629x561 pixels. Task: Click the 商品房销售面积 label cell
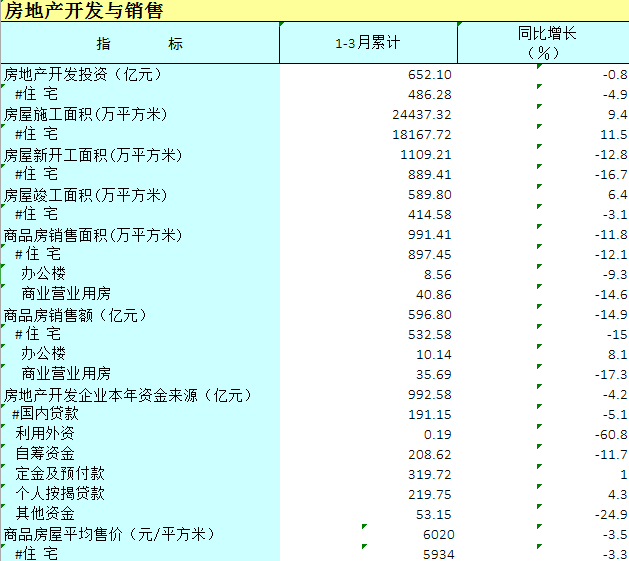pos(93,234)
